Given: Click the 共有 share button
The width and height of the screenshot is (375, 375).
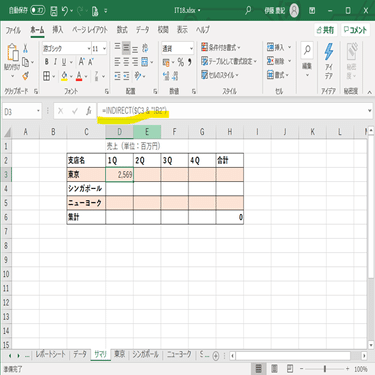Looking at the screenshot, I should tap(325, 30).
